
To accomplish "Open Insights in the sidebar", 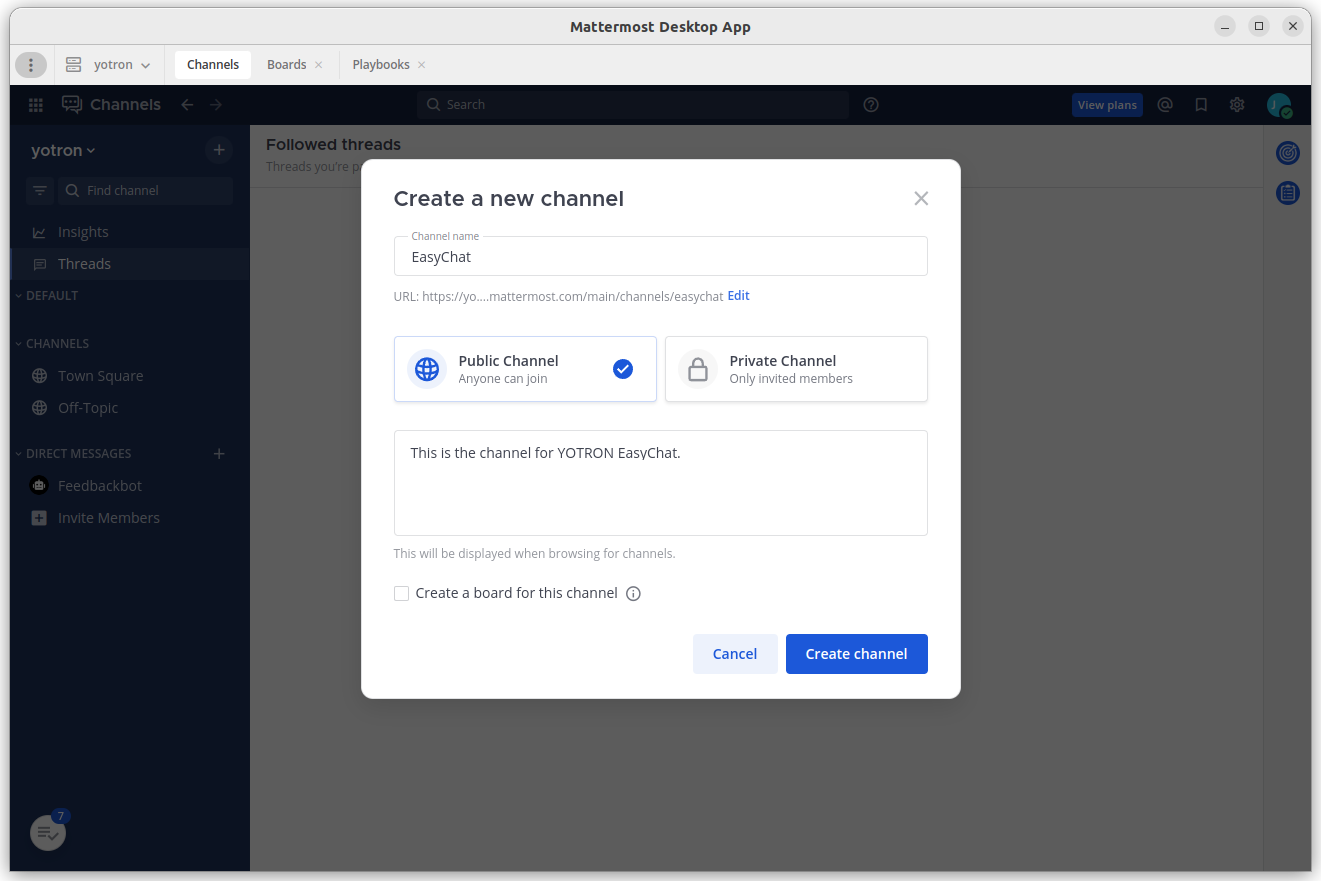I will tap(130, 232).
